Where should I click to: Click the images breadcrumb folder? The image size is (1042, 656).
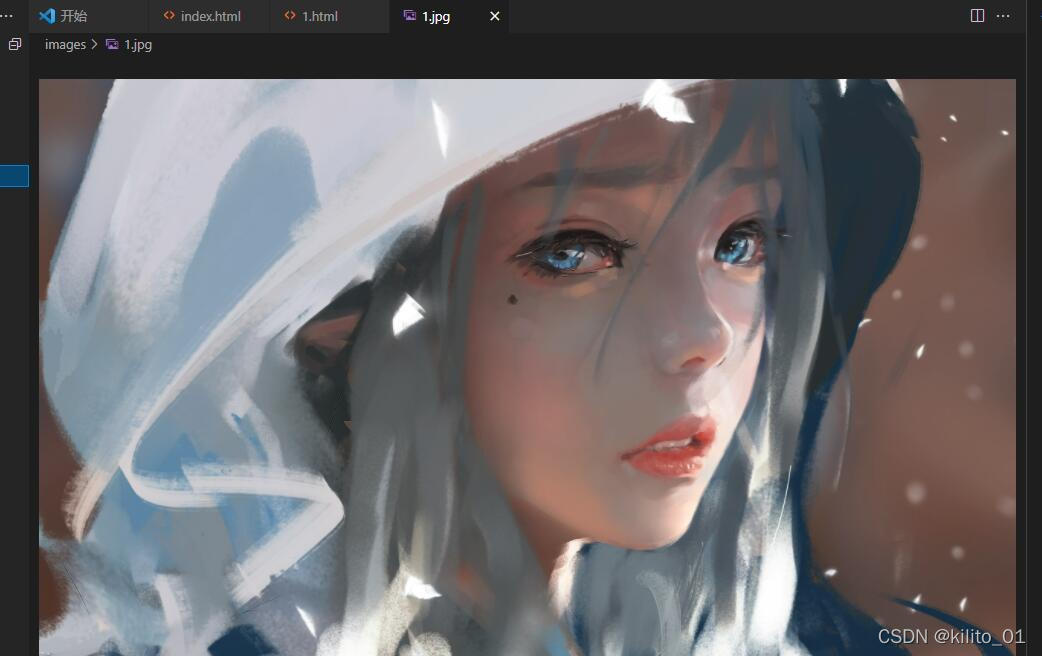(65, 45)
